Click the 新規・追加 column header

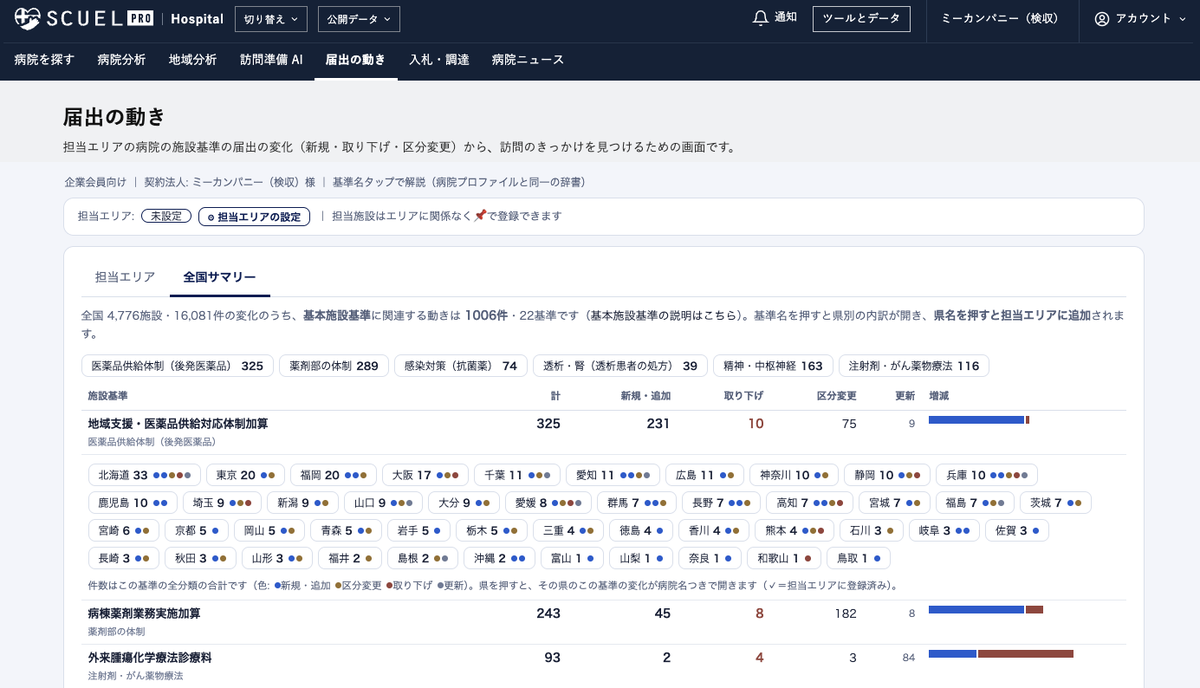pos(646,396)
